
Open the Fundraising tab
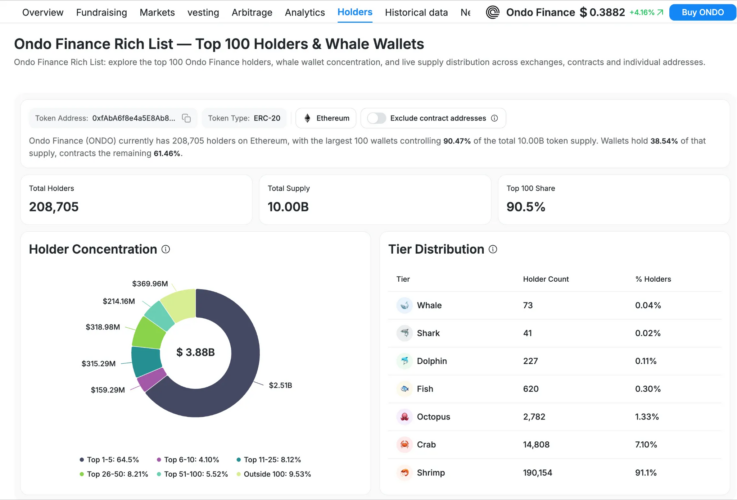click(x=102, y=13)
